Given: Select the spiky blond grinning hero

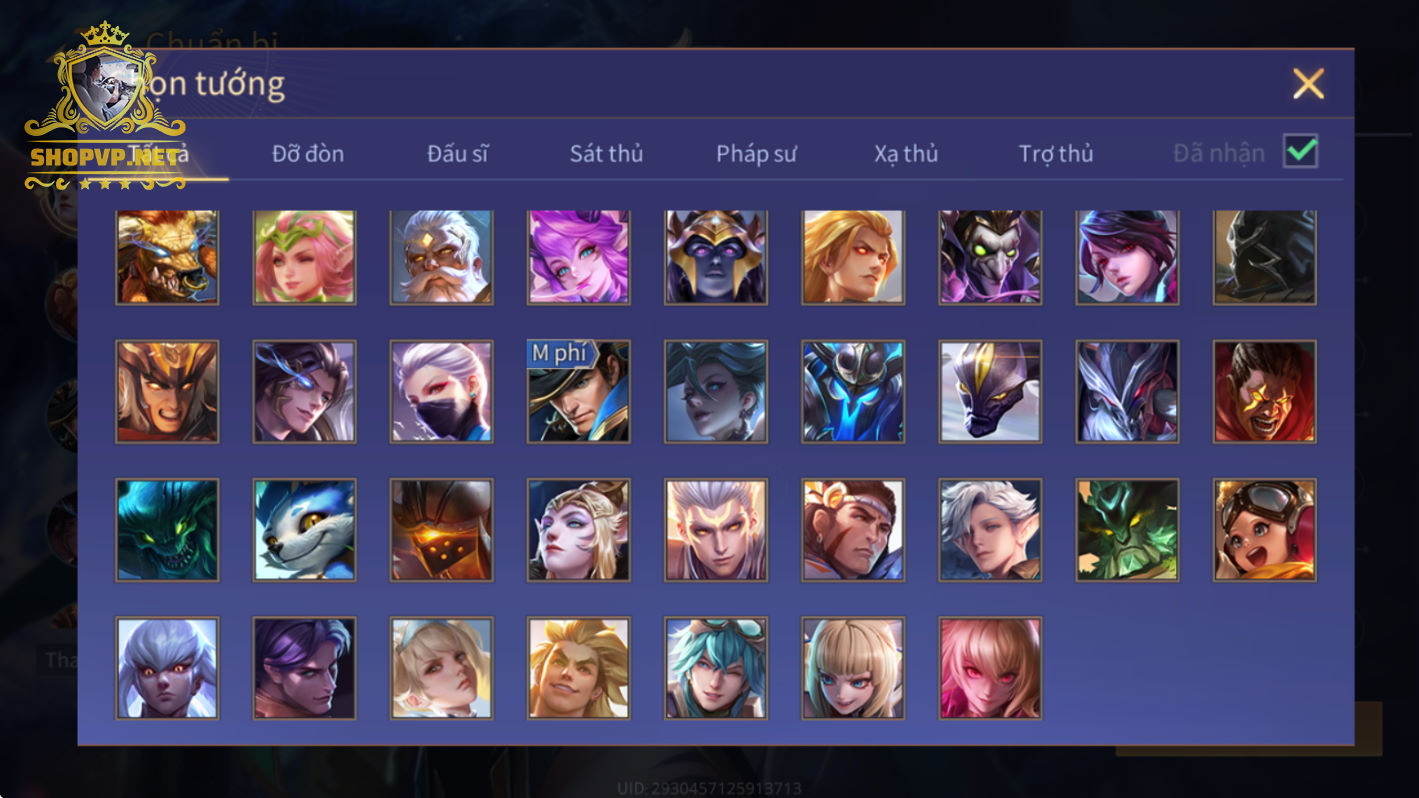Looking at the screenshot, I should coord(579,668).
